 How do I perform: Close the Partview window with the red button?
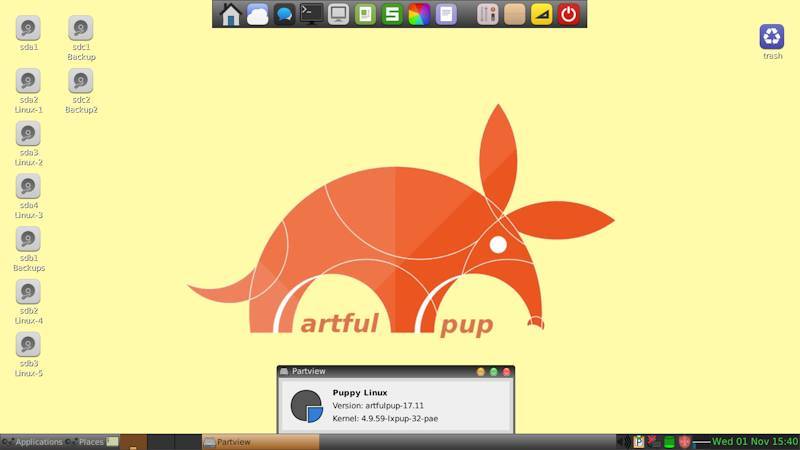pyautogui.click(x=507, y=372)
